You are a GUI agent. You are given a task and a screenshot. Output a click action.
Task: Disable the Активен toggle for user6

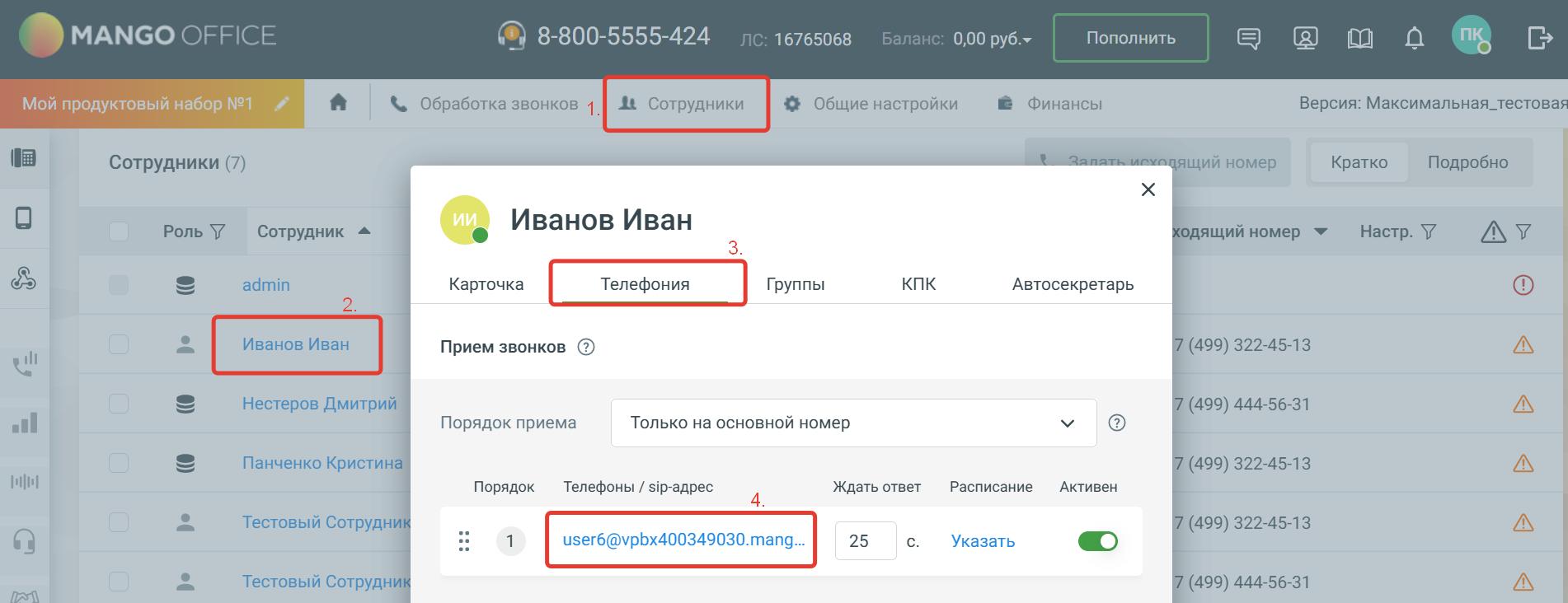[1097, 541]
